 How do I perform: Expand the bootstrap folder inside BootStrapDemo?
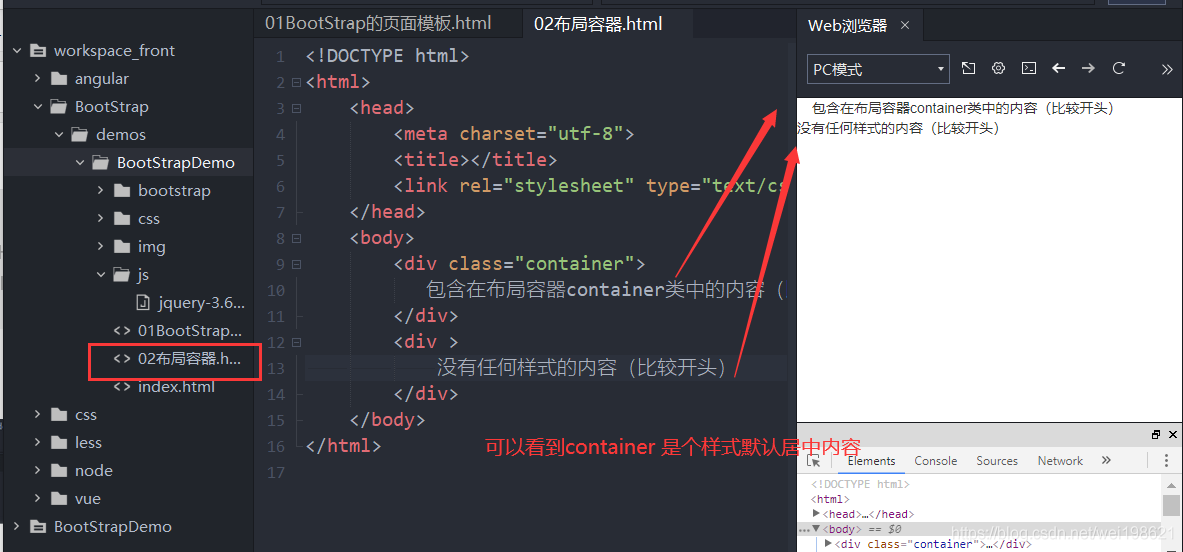[101, 190]
